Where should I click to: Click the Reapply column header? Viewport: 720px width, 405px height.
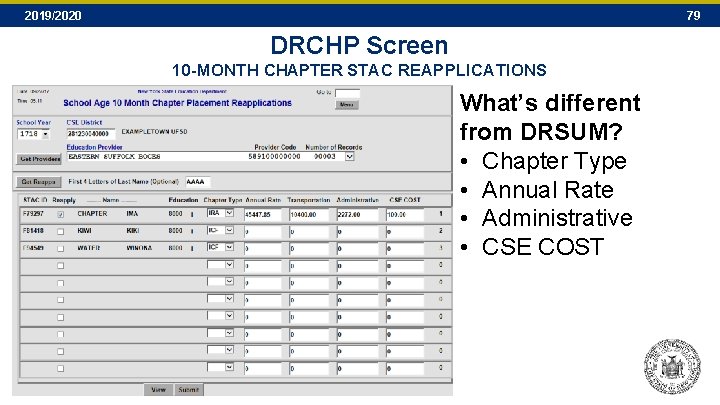[64, 200]
